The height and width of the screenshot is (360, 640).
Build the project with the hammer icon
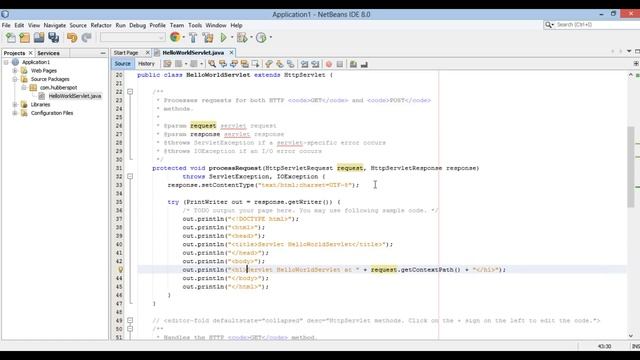(193, 38)
